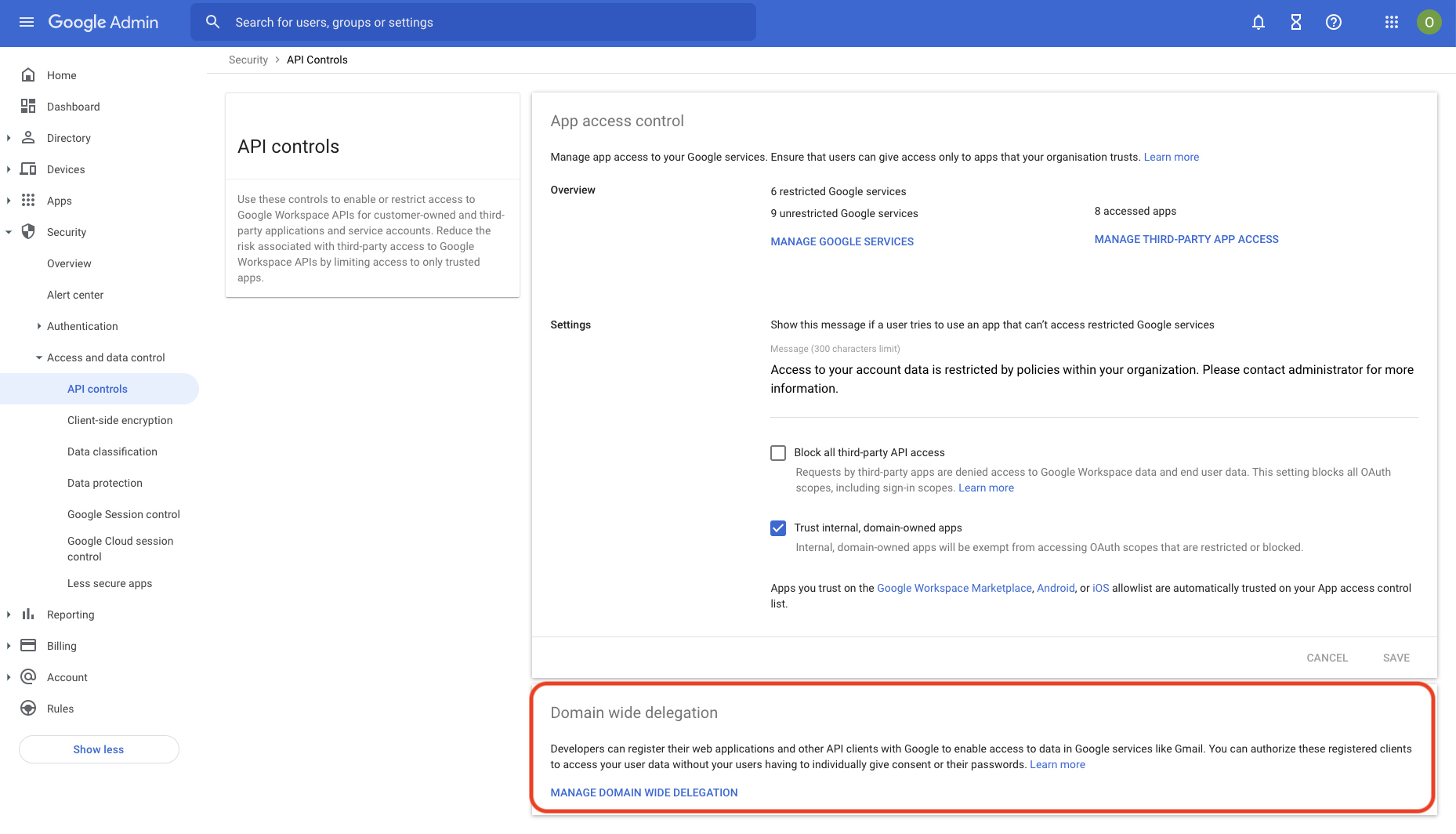
Task: Click the Reporting bar chart icon
Action: (28, 614)
